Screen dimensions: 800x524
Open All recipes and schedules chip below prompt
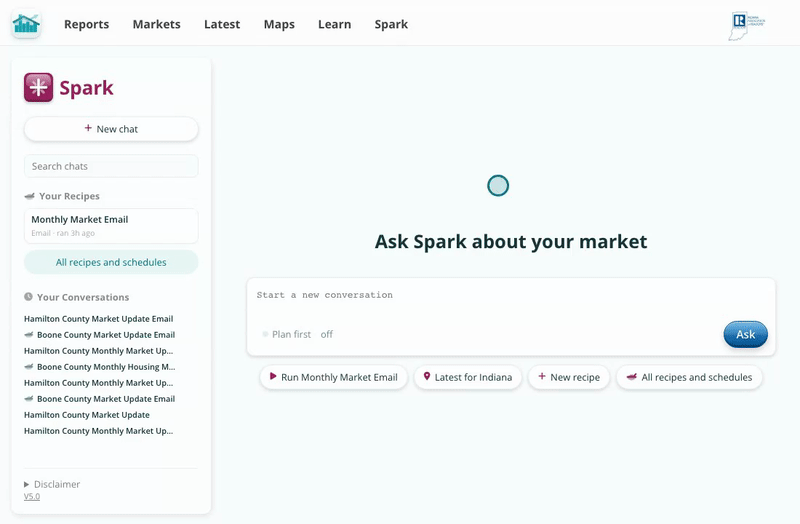[x=689, y=378]
